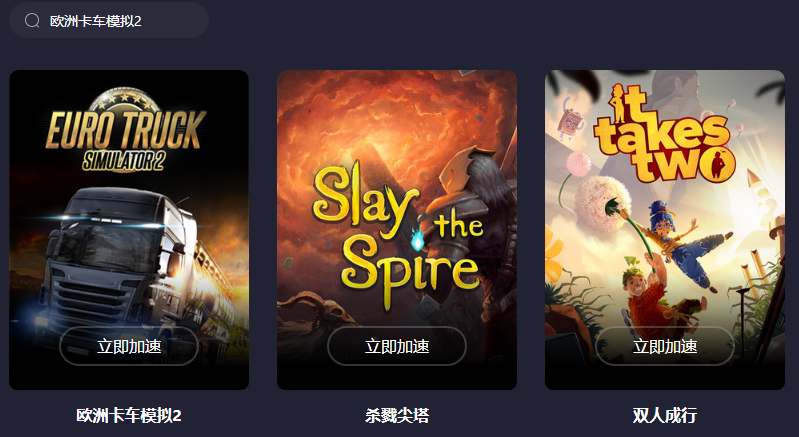The width and height of the screenshot is (799, 437).
Task: Focus the search box containing 欧洲卡车模拟2
Action: point(109,20)
